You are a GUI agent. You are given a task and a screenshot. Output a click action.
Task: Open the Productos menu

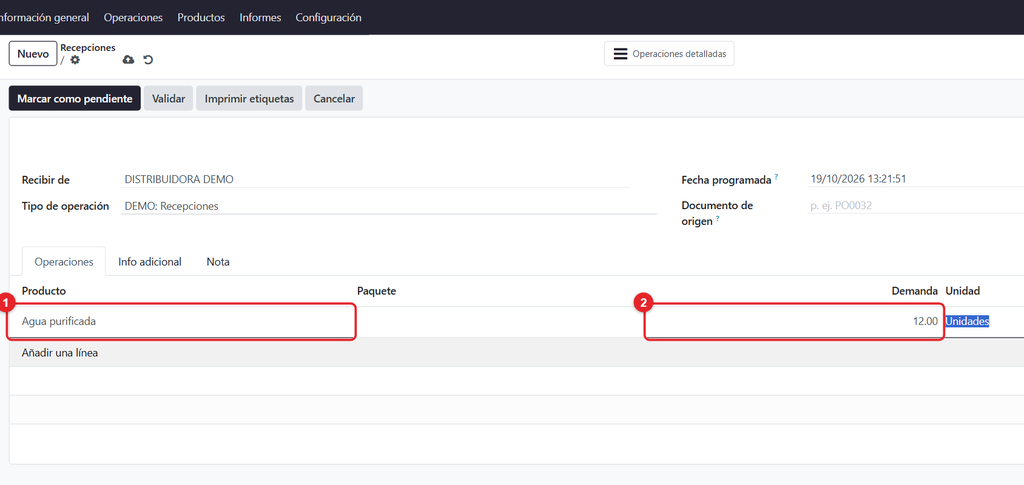click(x=201, y=18)
